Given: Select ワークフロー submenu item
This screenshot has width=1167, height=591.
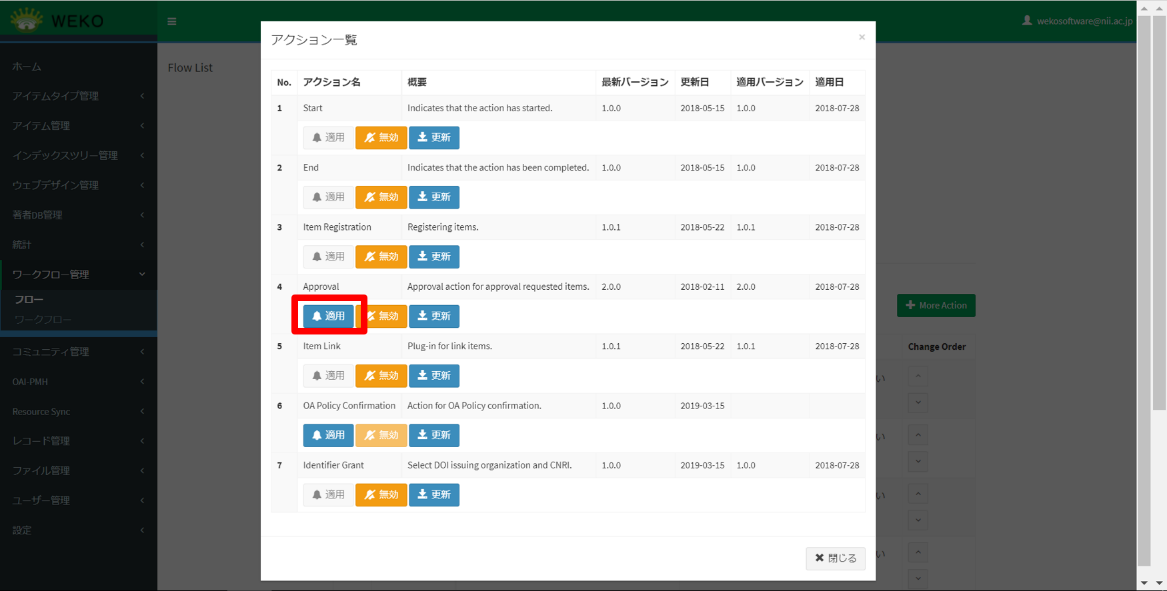Looking at the screenshot, I should tap(42, 320).
